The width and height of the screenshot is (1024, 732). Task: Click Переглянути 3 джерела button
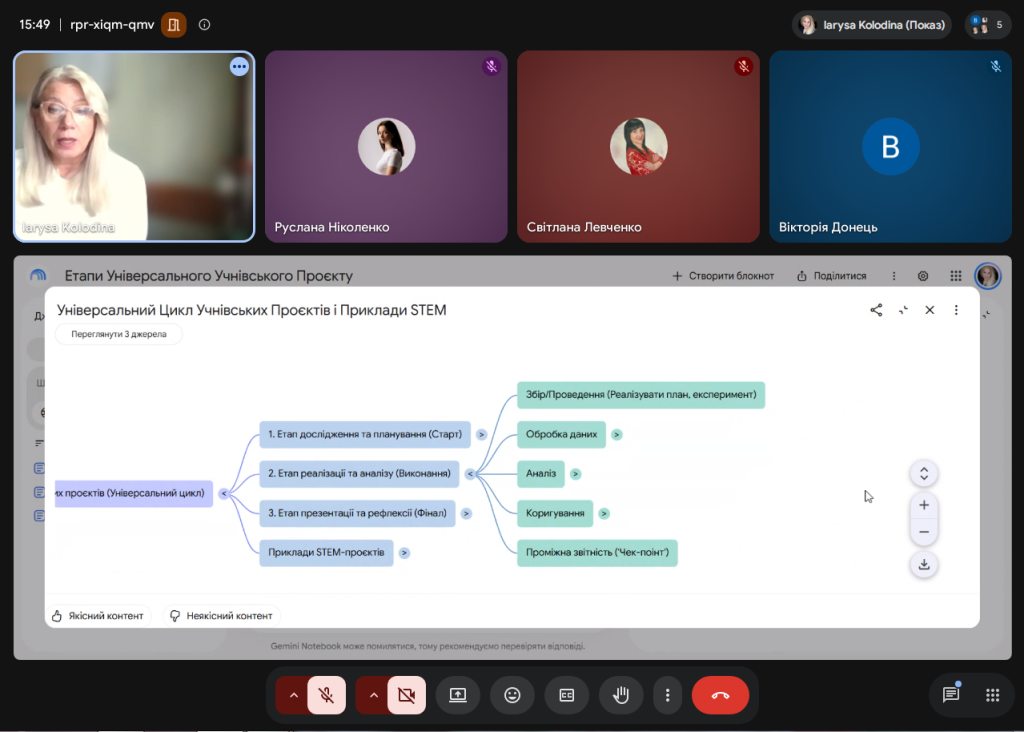[x=119, y=334]
